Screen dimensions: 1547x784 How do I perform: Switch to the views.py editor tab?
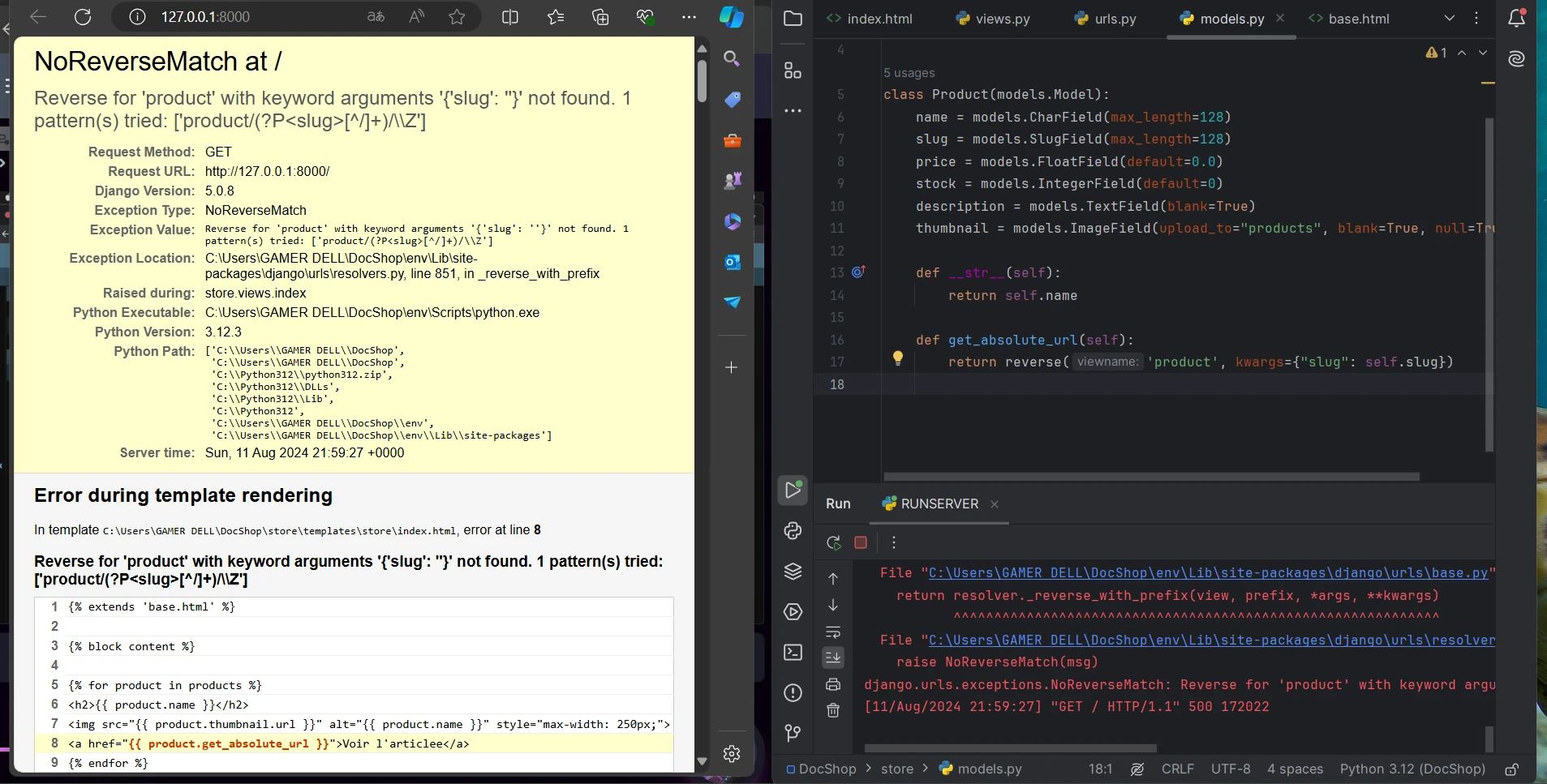[993, 19]
